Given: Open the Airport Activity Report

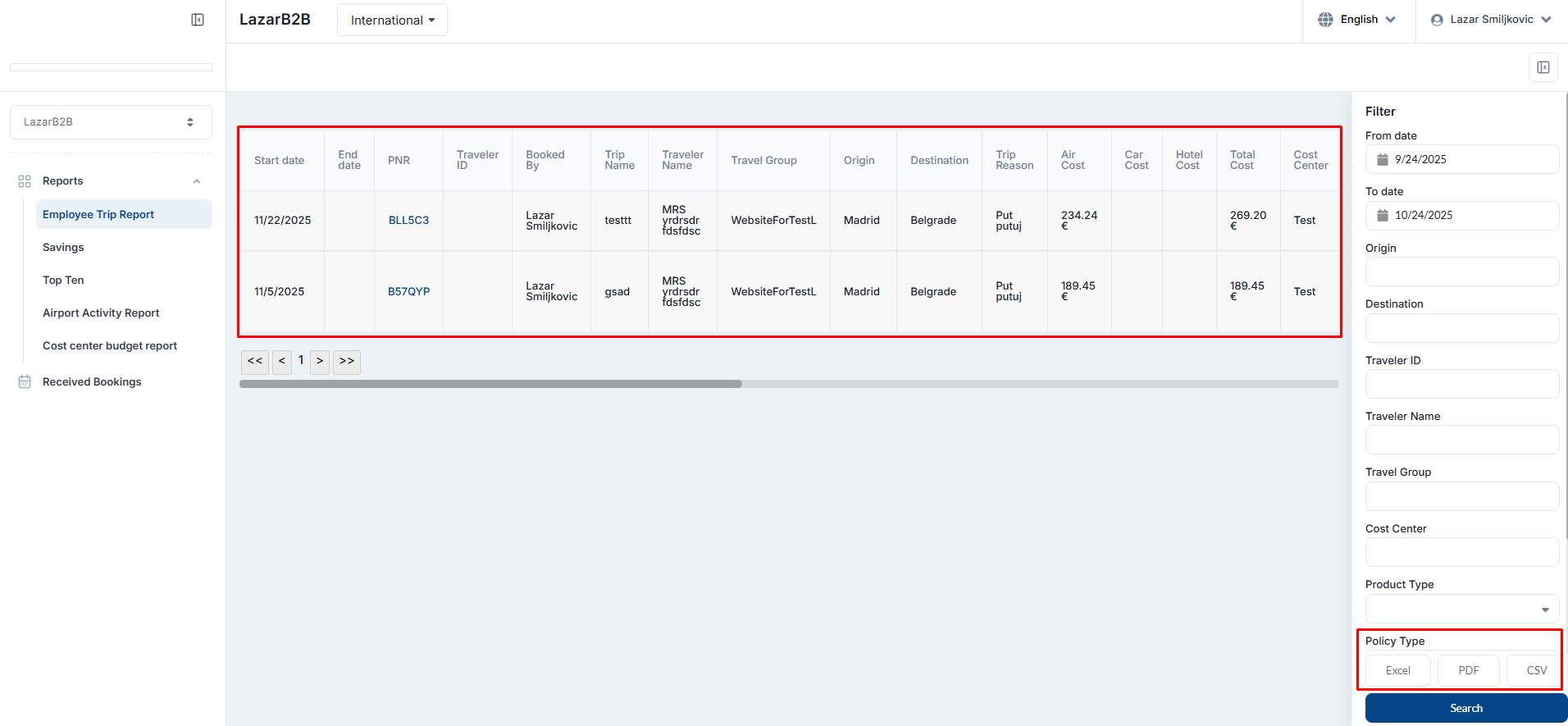Looking at the screenshot, I should pos(101,313).
